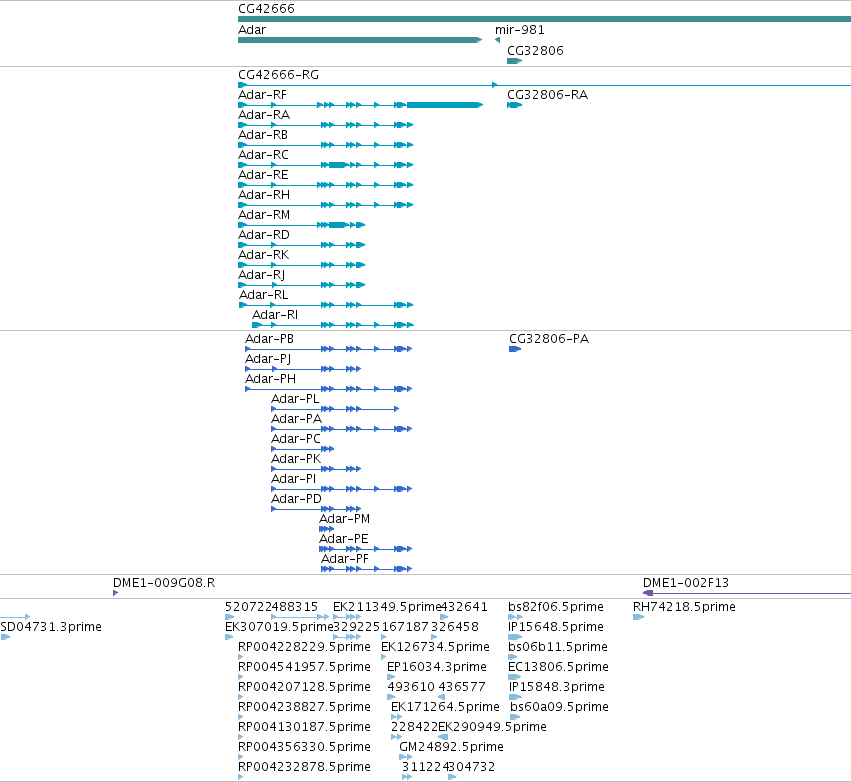This screenshot has height=782, width=851.
Task: Click the EC13806.5prime EST label
Action: [x=558, y=667]
